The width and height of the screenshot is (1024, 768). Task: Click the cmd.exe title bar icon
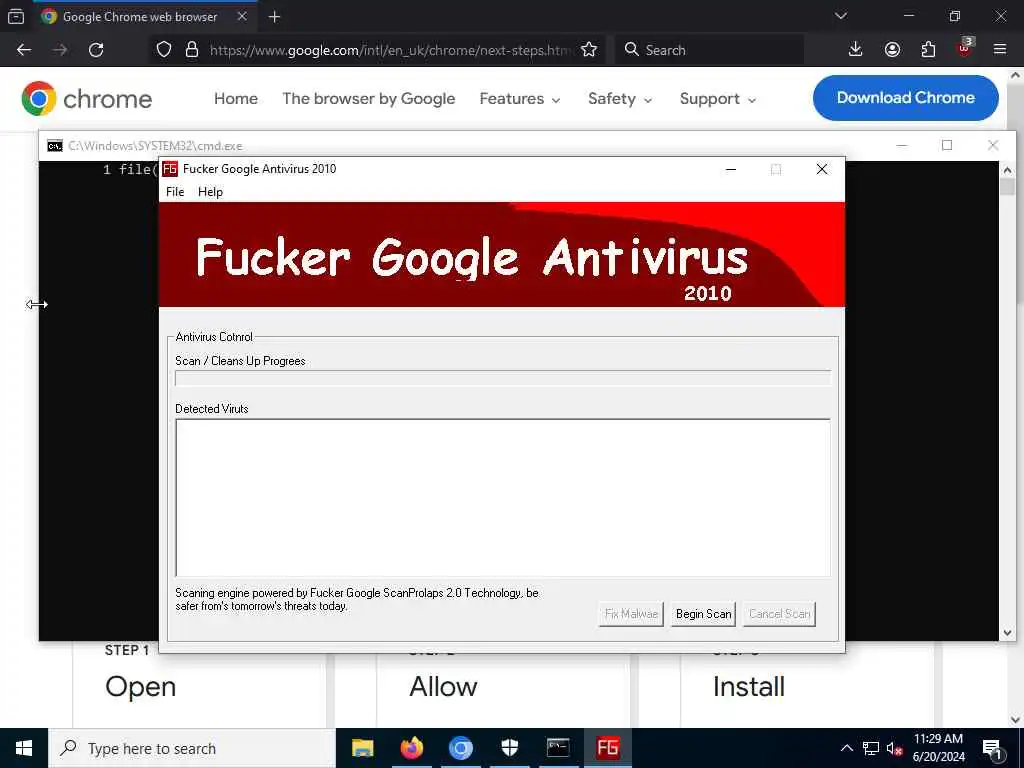pyautogui.click(x=55, y=146)
